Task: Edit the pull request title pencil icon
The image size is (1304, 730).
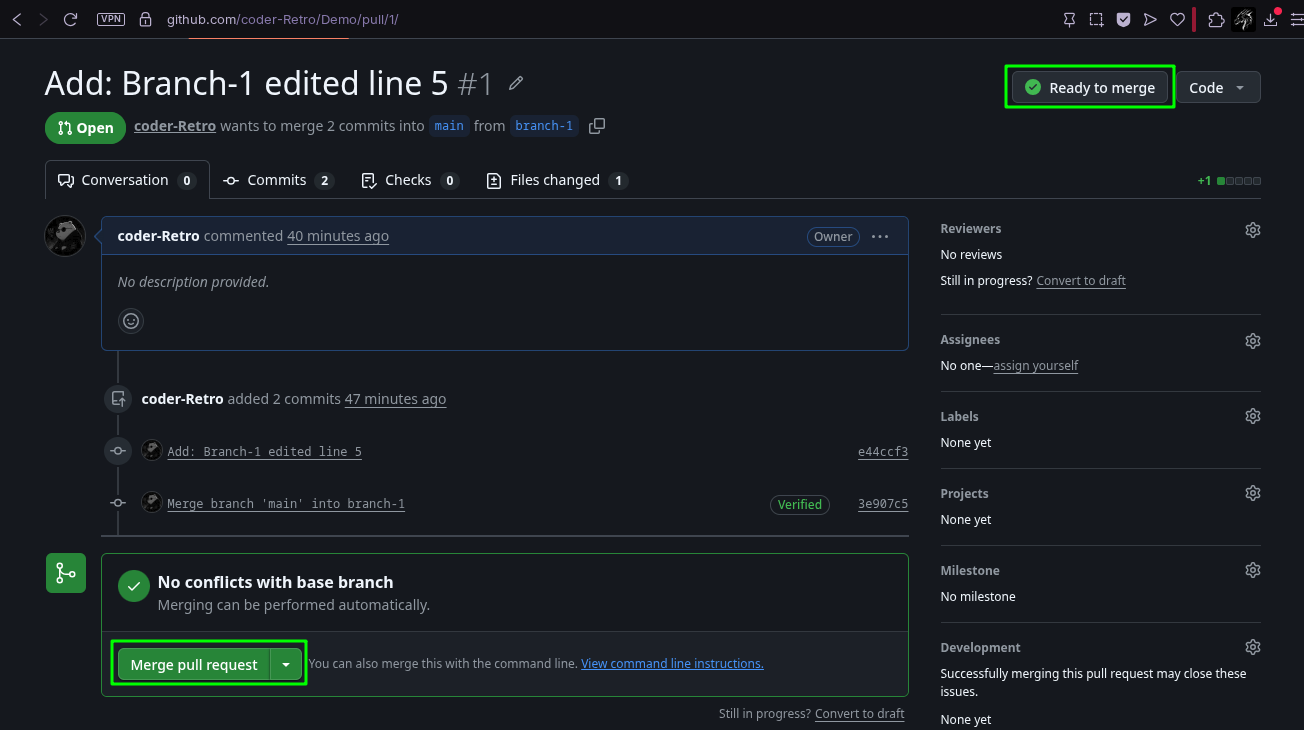Action: 516,83
